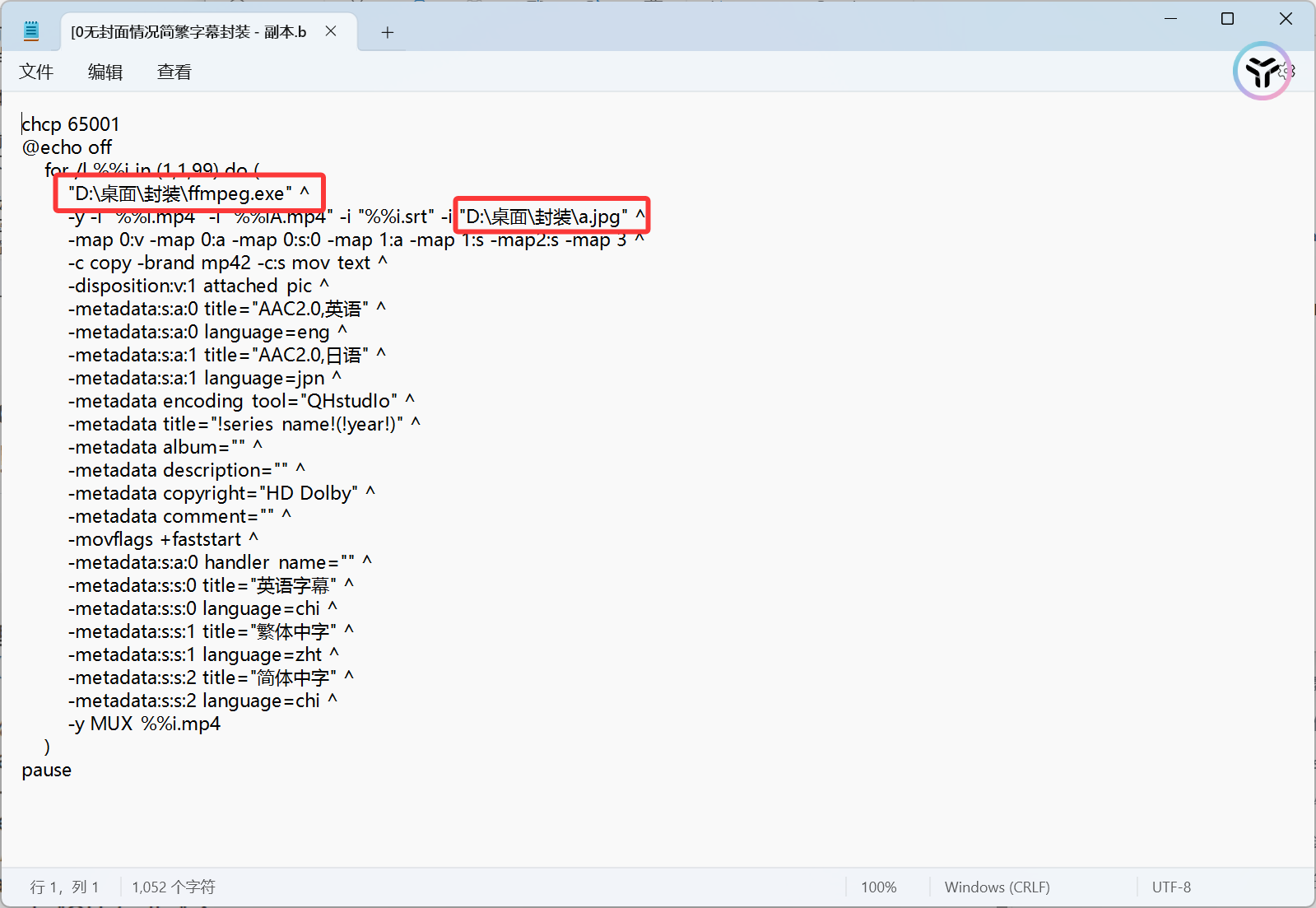Close the Notepad window
The height and width of the screenshot is (908, 1316).
click(1286, 18)
